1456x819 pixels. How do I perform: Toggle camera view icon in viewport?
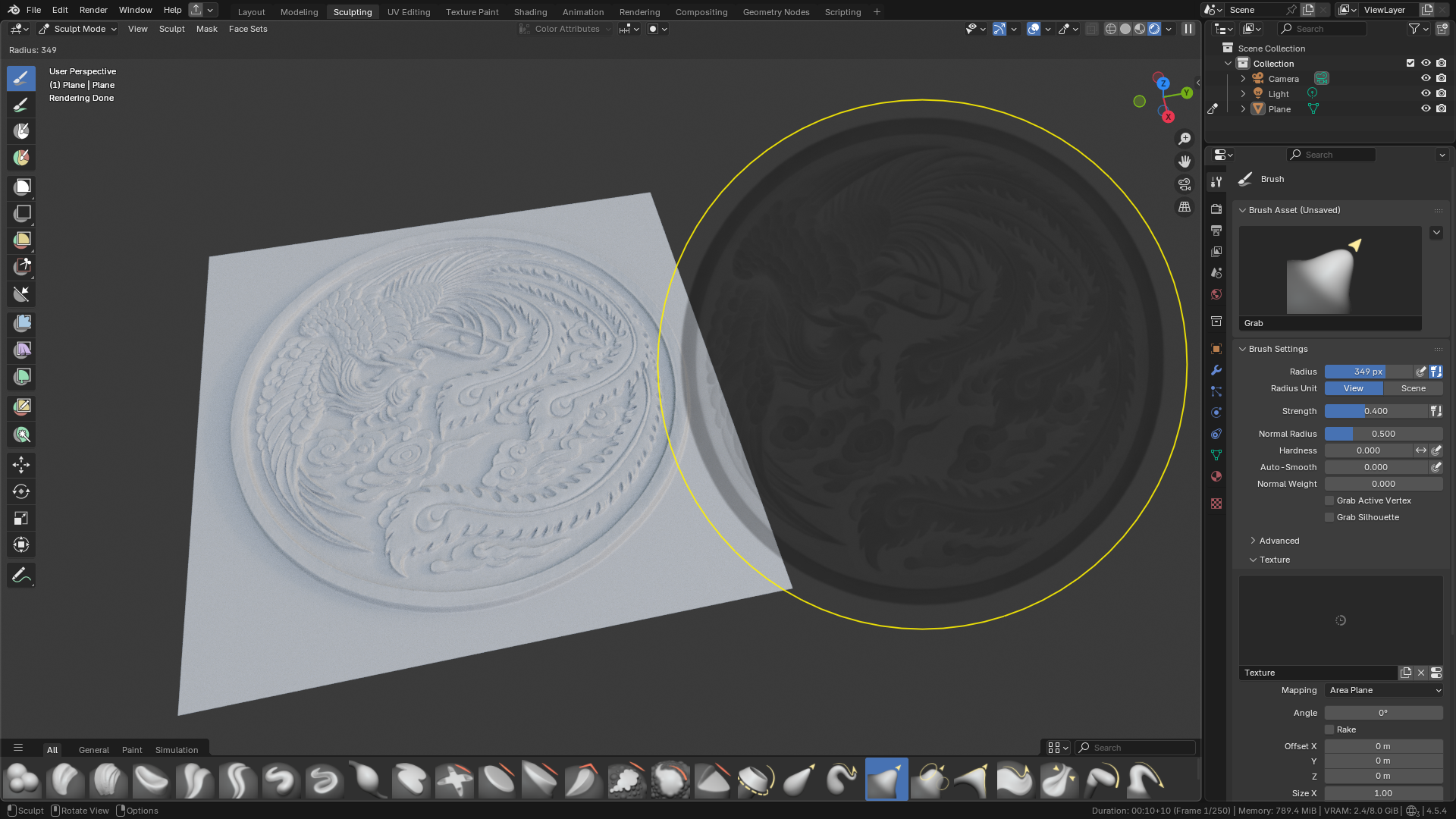point(1185,184)
